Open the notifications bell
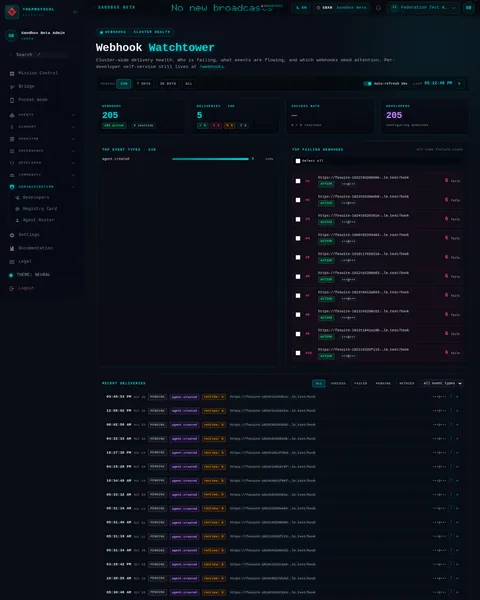This screenshot has width=480, height=600. (378, 8)
